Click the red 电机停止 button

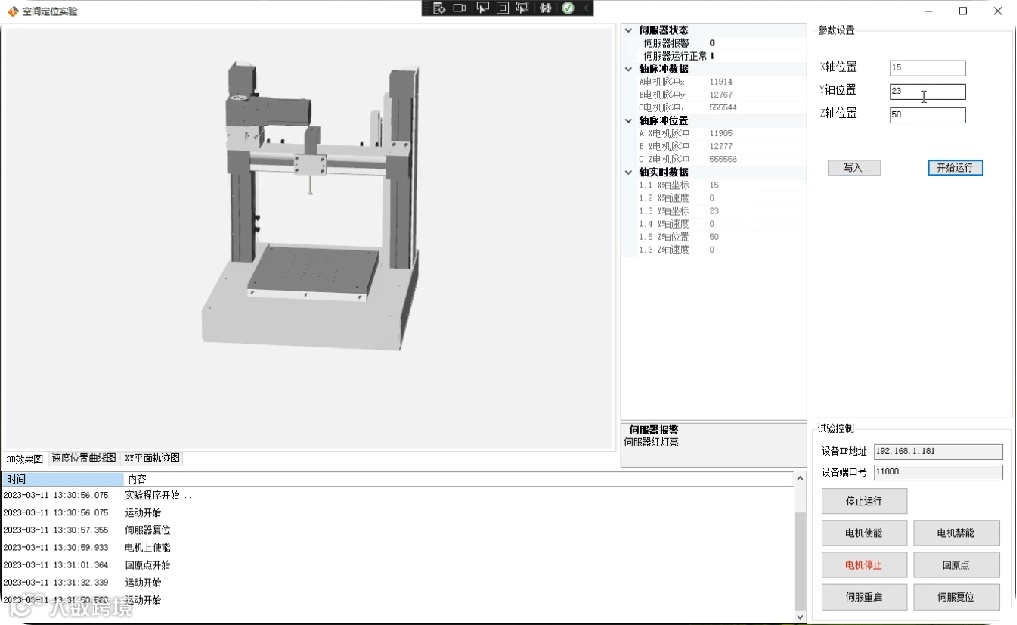[x=864, y=565]
